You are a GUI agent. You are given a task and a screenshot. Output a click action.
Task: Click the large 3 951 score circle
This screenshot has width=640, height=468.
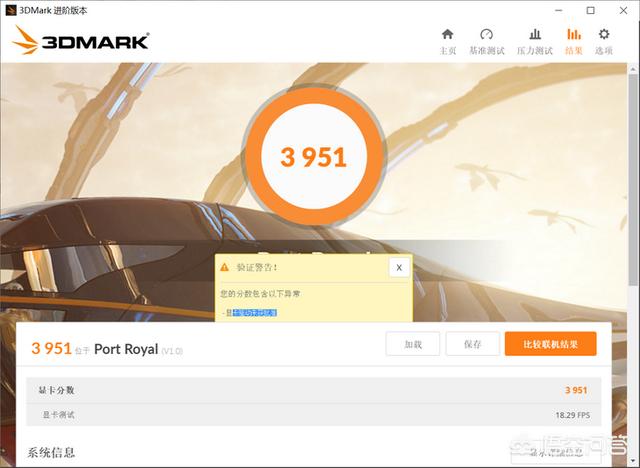pyautogui.click(x=314, y=157)
